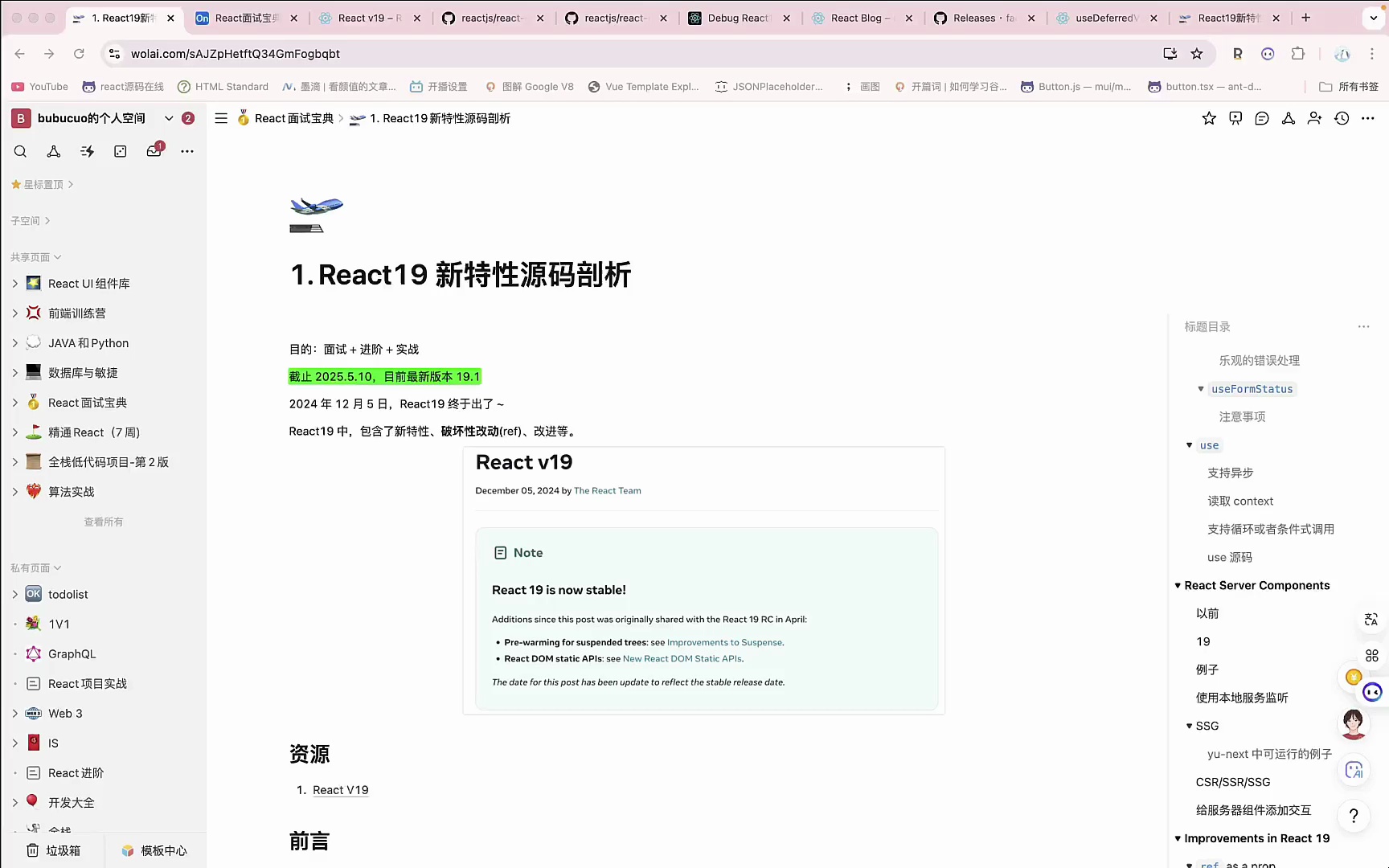Viewport: 1389px width, 868px height.
Task: Open the React V19 link under 资源
Action: click(340, 789)
